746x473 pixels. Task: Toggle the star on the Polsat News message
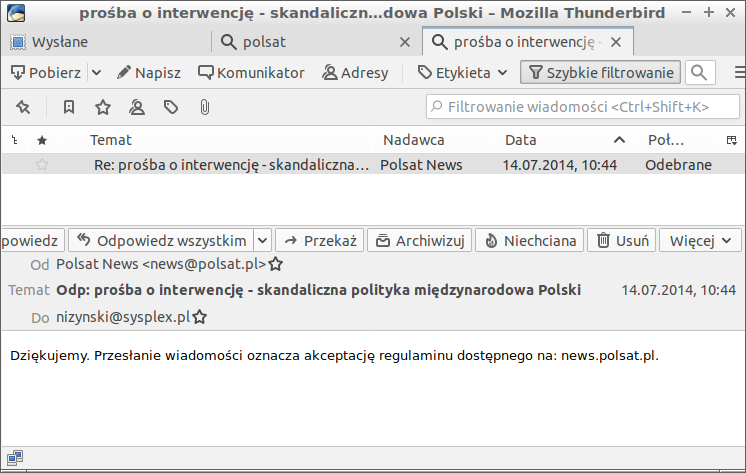click(x=42, y=165)
